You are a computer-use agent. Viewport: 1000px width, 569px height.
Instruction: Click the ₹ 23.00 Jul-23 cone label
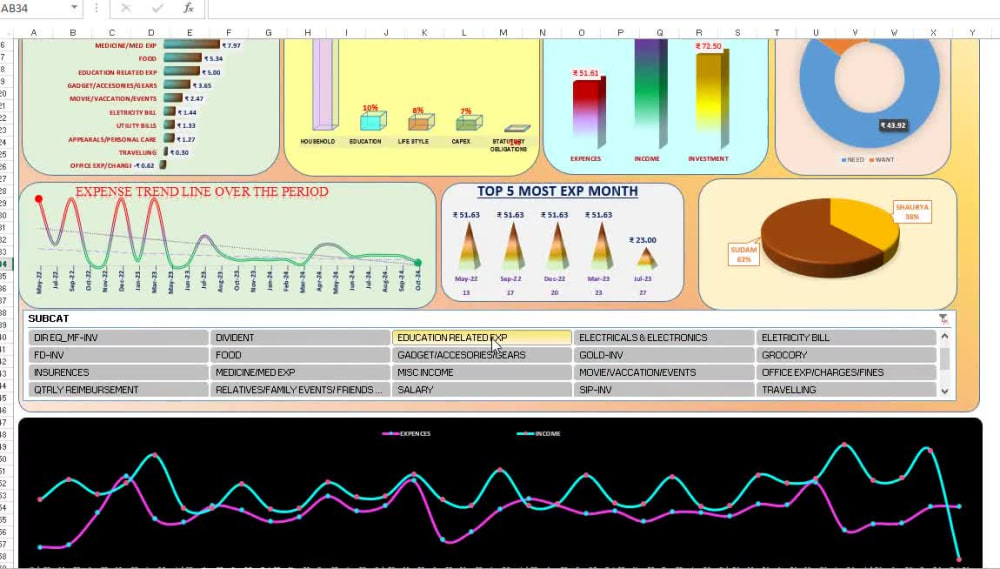[x=642, y=240]
